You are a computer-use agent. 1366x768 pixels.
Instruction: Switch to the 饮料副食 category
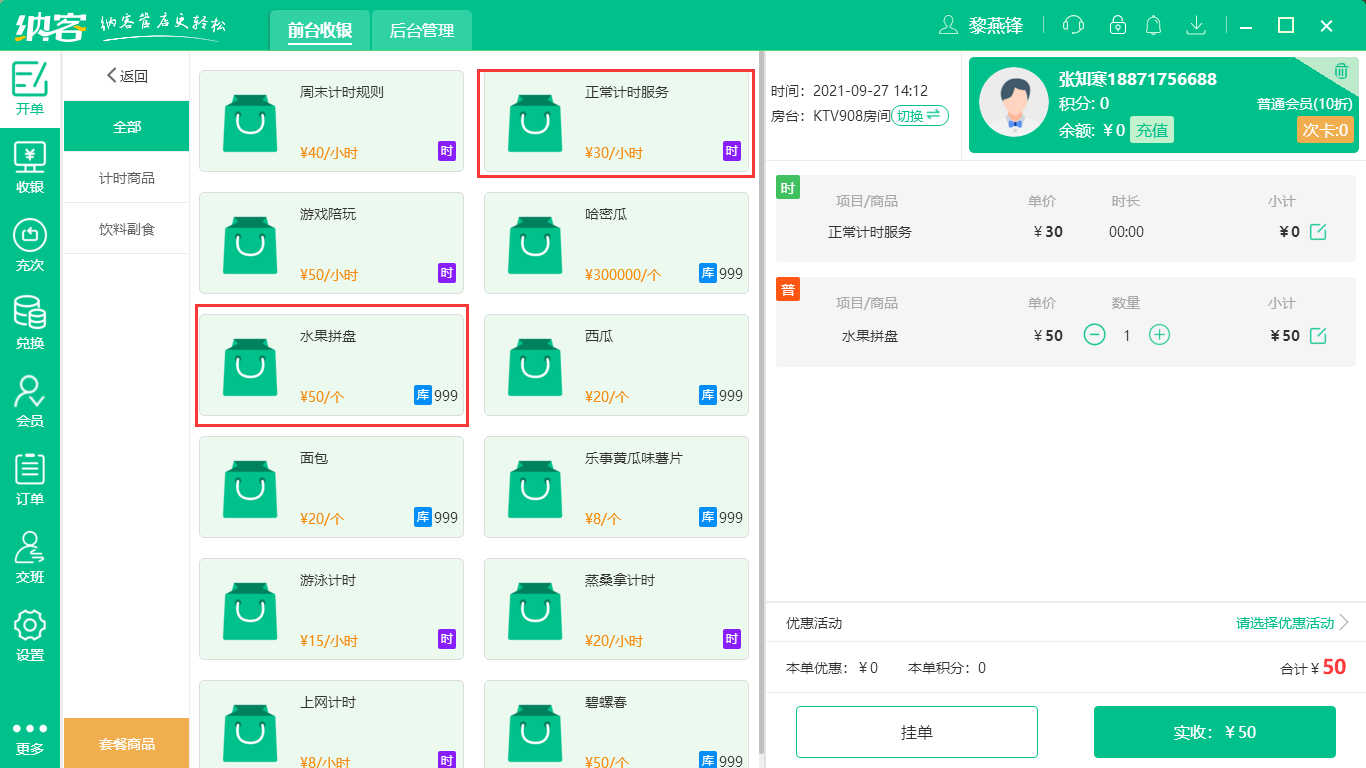click(x=125, y=228)
